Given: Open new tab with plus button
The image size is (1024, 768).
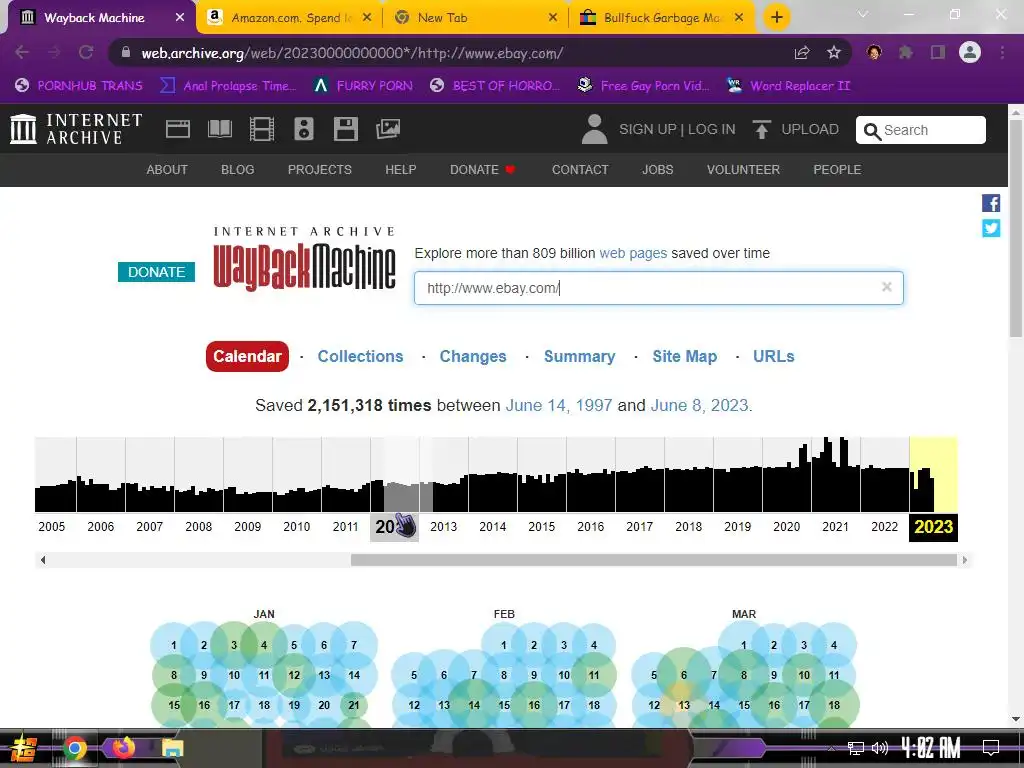Looking at the screenshot, I should pos(776,17).
